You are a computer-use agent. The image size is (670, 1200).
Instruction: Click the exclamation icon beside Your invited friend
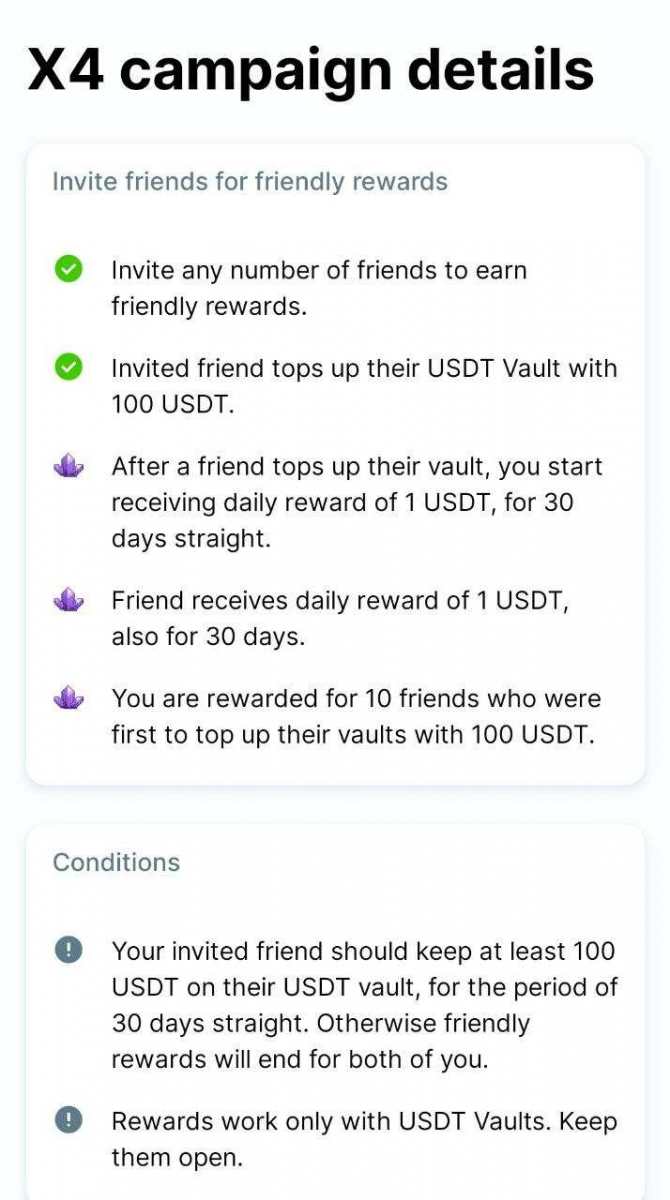click(68, 950)
